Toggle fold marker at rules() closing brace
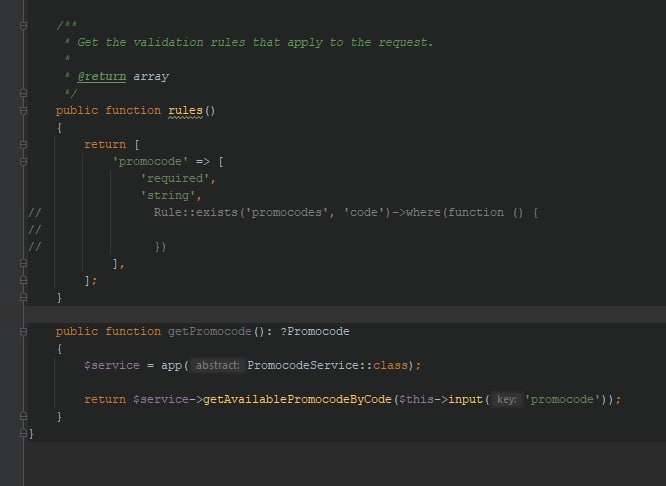The height and width of the screenshot is (486, 666). pyautogui.click(x=24, y=297)
